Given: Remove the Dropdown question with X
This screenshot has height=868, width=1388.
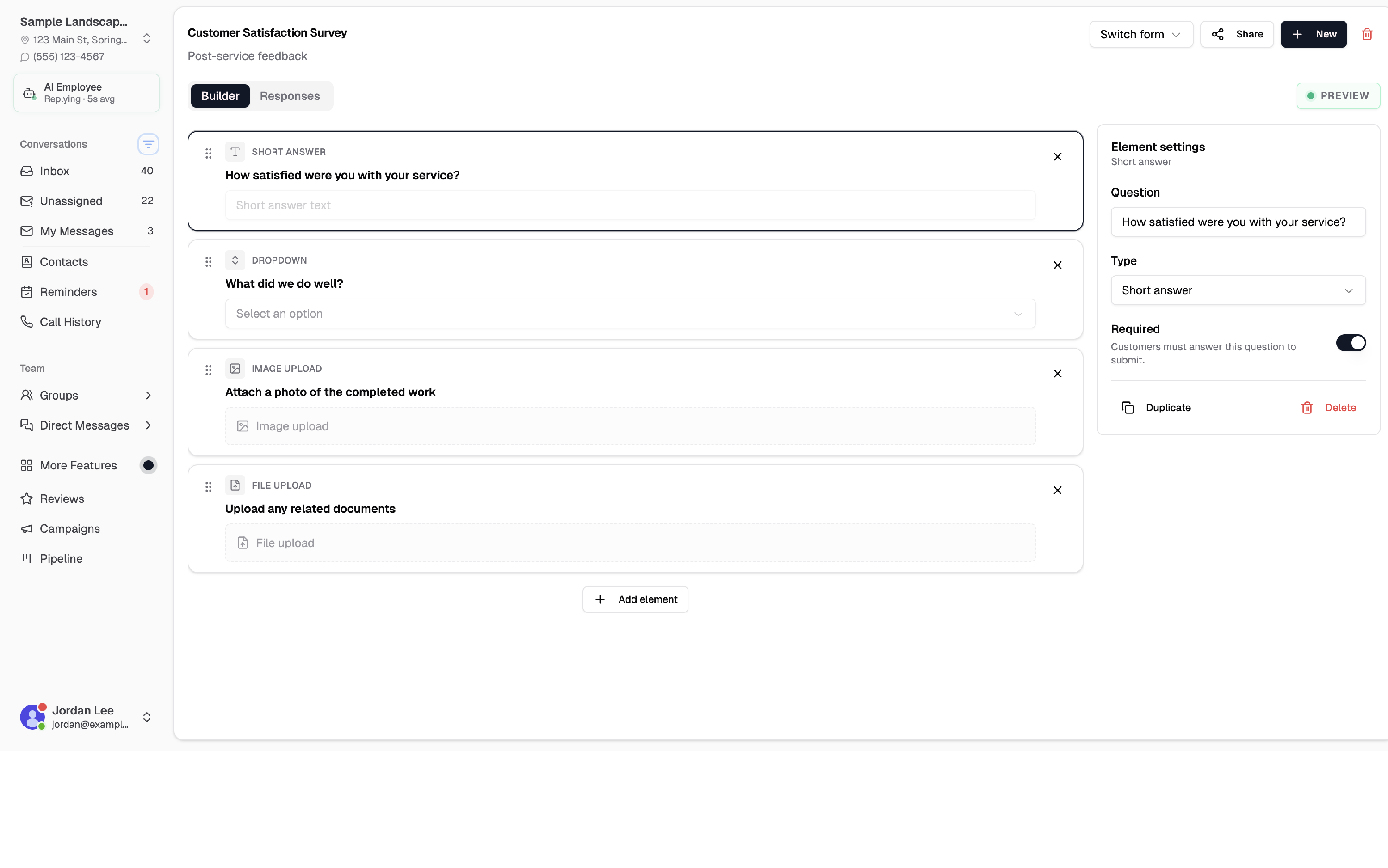Looking at the screenshot, I should click(x=1057, y=265).
